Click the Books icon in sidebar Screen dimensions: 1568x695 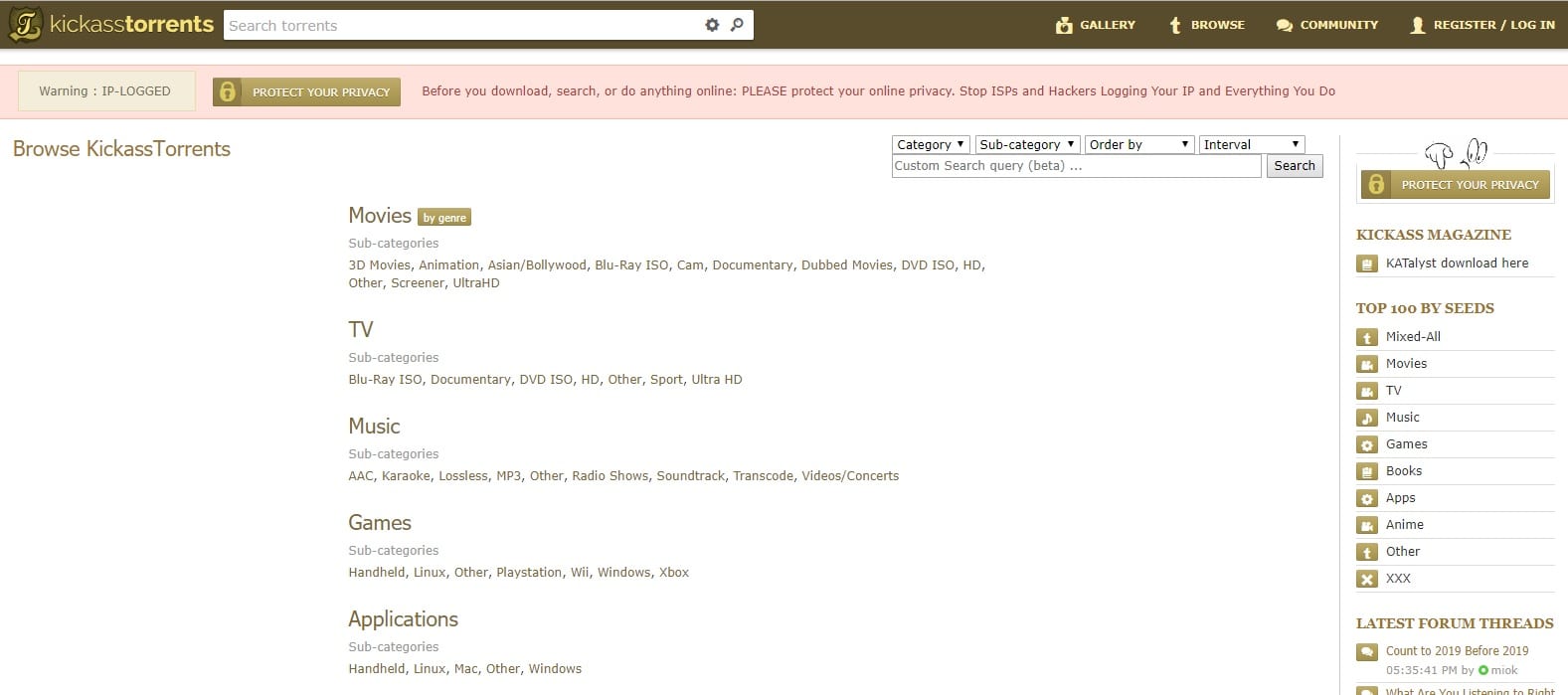tap(1367, 471)
